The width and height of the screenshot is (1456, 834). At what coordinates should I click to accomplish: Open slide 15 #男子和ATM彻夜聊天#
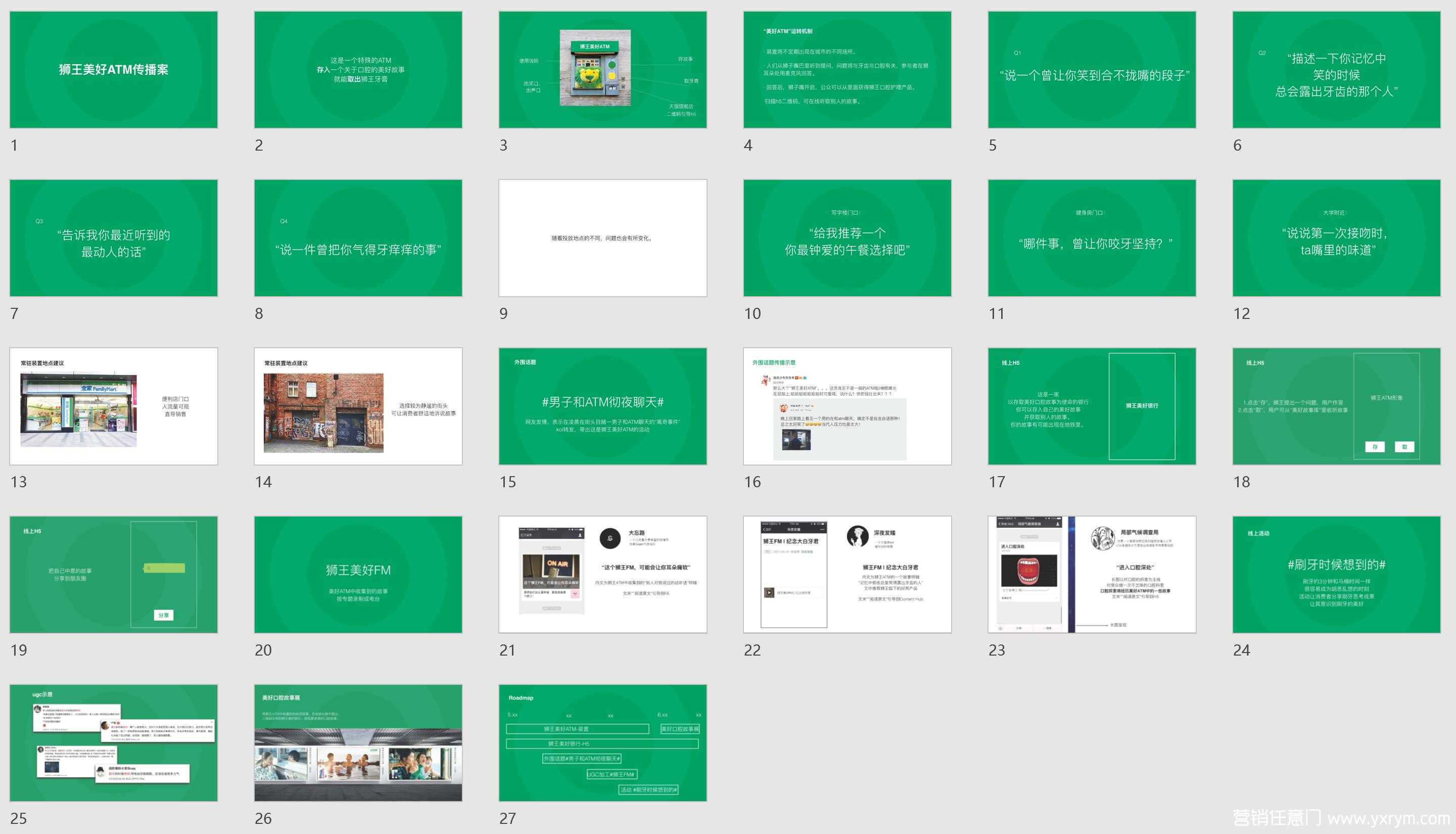(603, 406)
